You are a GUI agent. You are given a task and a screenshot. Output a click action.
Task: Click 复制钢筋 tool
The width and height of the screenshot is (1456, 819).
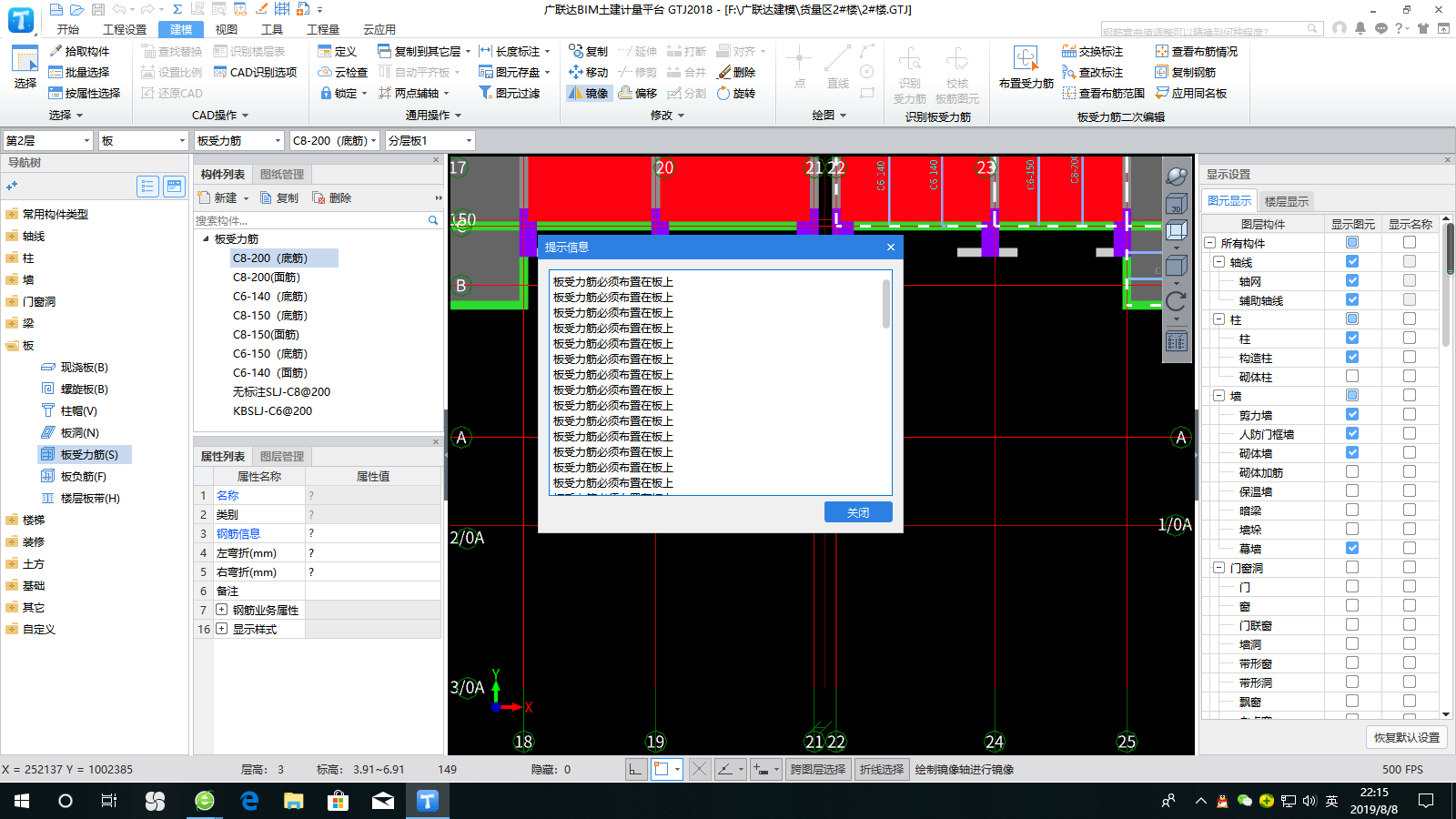click(x=1185, y=72)
